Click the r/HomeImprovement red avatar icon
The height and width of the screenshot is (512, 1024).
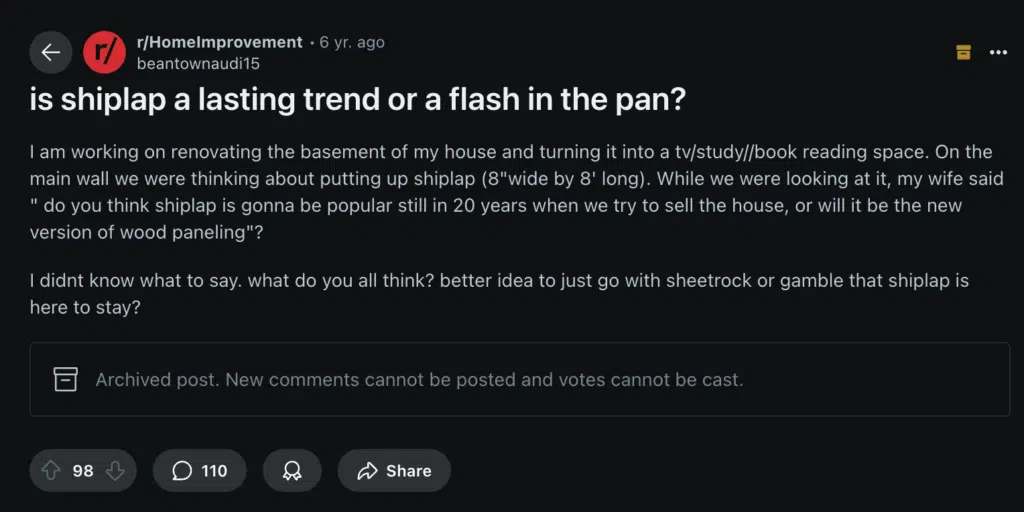[x=104, y=52]
